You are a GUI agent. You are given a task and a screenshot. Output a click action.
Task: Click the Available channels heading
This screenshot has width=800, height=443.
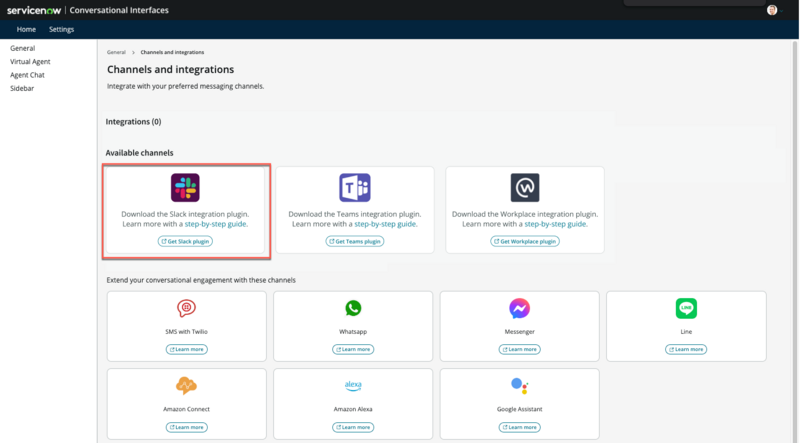coord(139,153)
